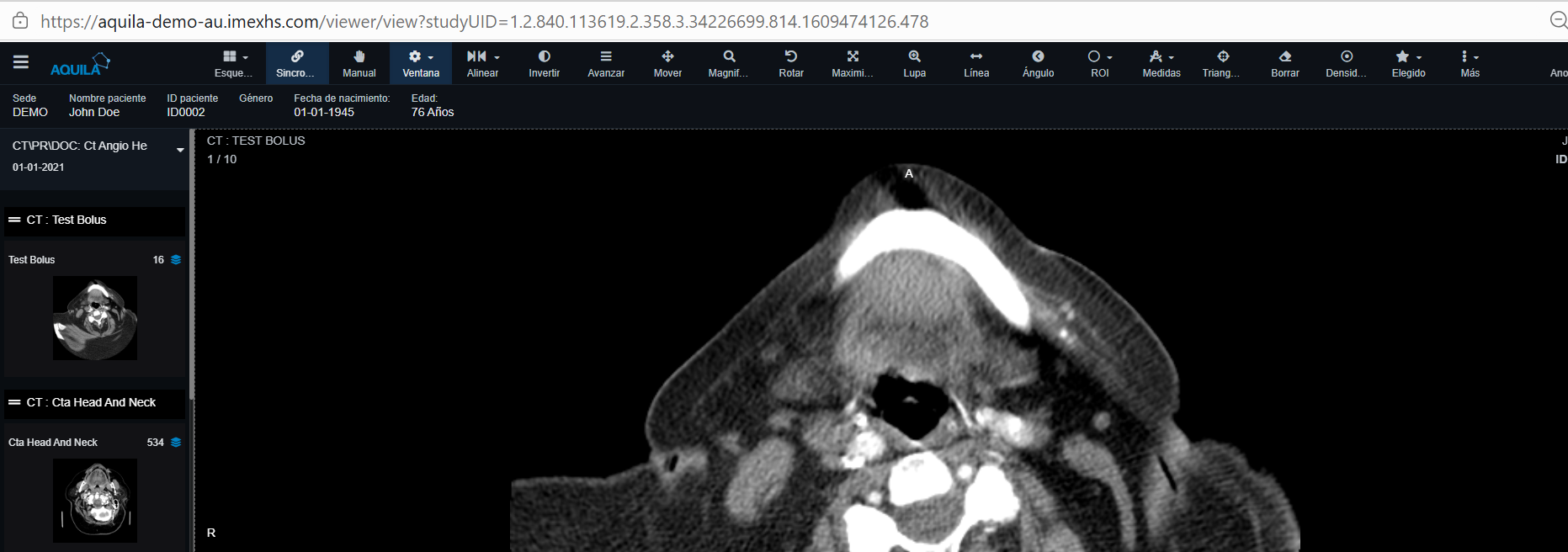Choose the Línea measurement tool

point(975,63)
